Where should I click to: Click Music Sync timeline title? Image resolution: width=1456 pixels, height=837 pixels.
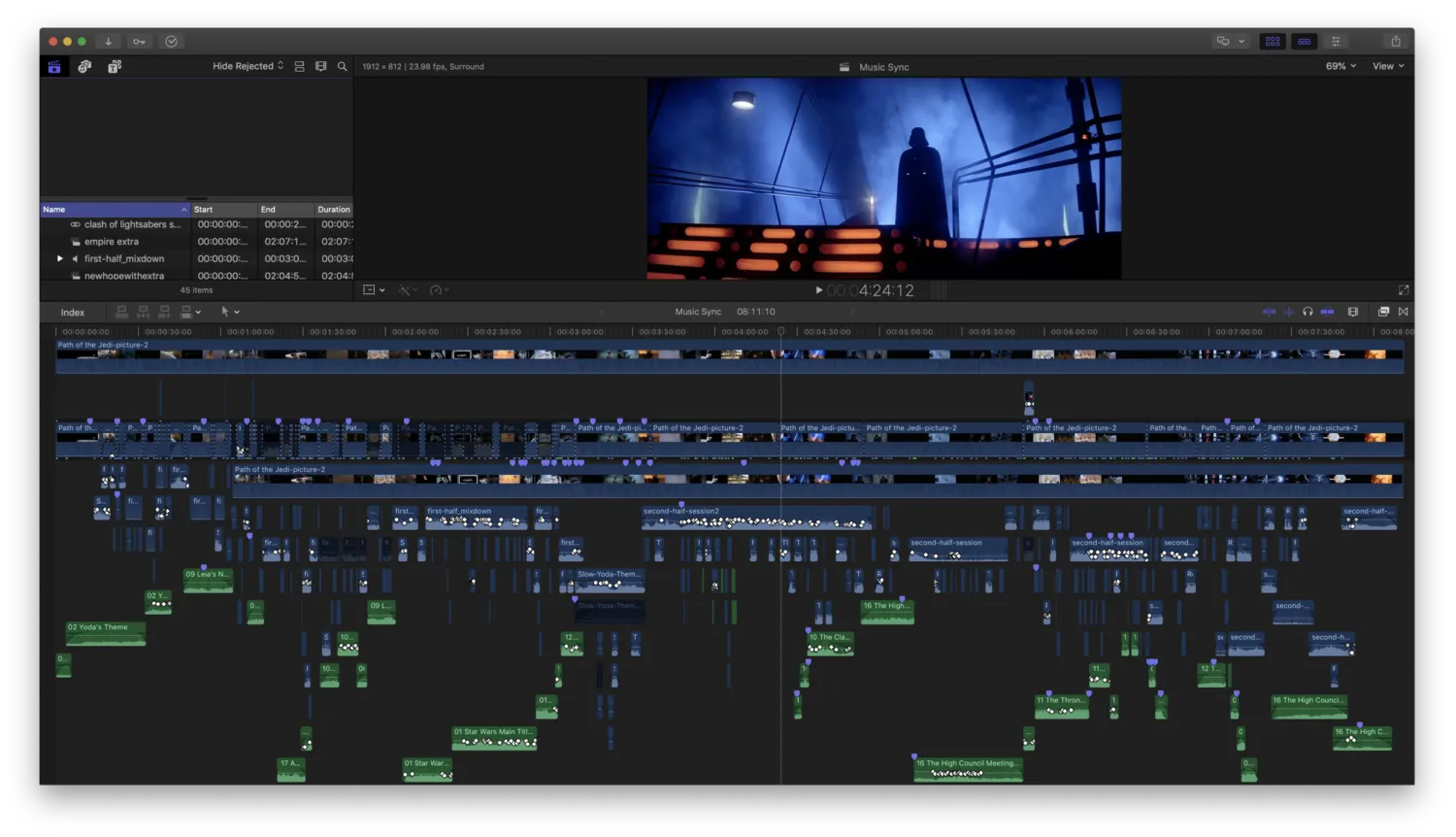click(x=698, y=312)
